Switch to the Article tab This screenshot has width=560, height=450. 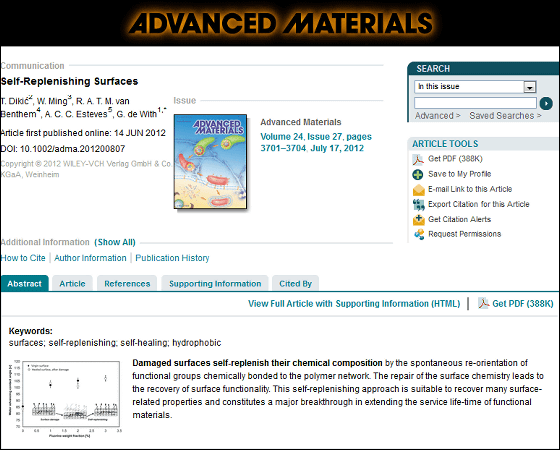pos(72,284)
